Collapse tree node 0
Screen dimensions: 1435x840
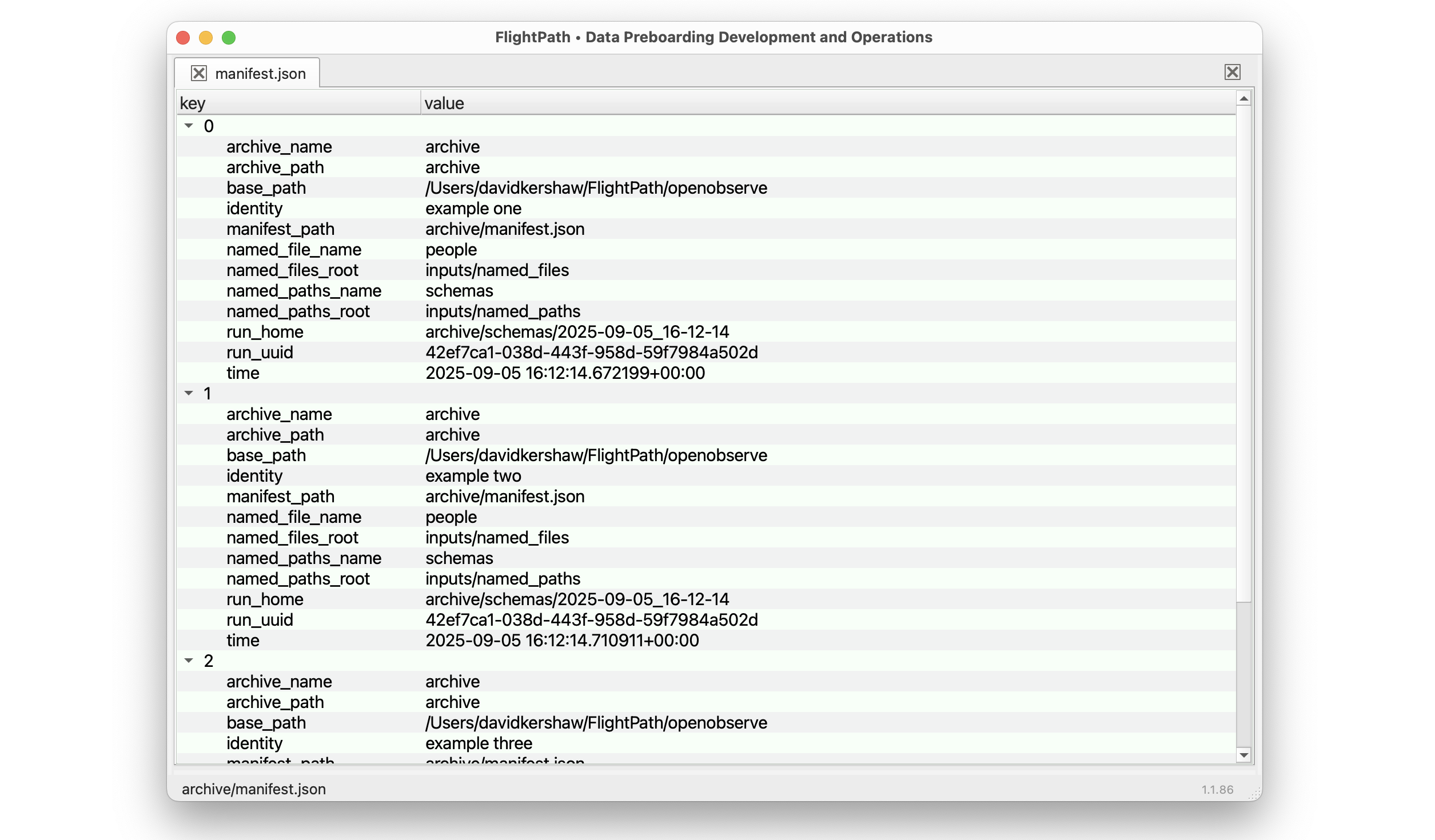coord(189,126)
